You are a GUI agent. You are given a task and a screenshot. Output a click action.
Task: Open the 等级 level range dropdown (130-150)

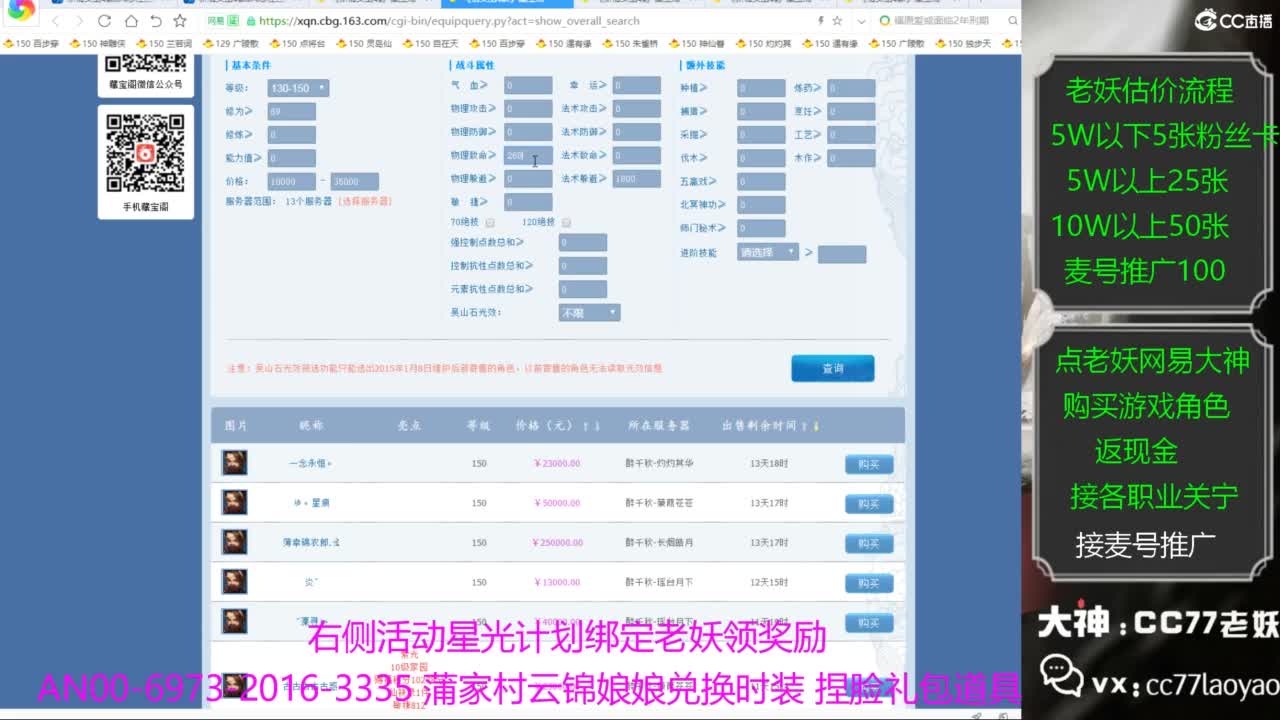coord(298,88)
